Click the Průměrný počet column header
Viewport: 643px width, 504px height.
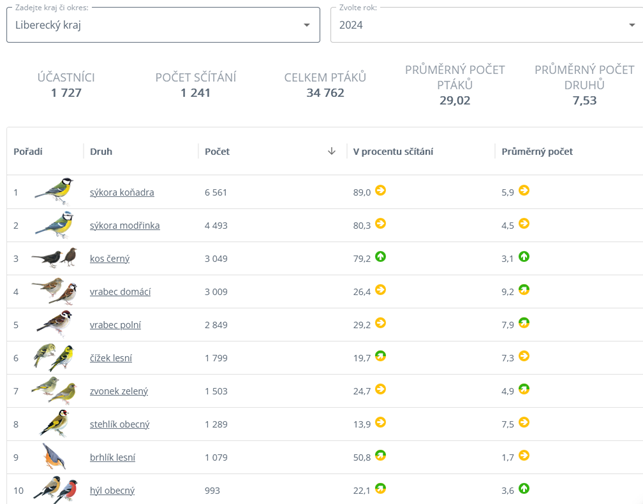537,152
